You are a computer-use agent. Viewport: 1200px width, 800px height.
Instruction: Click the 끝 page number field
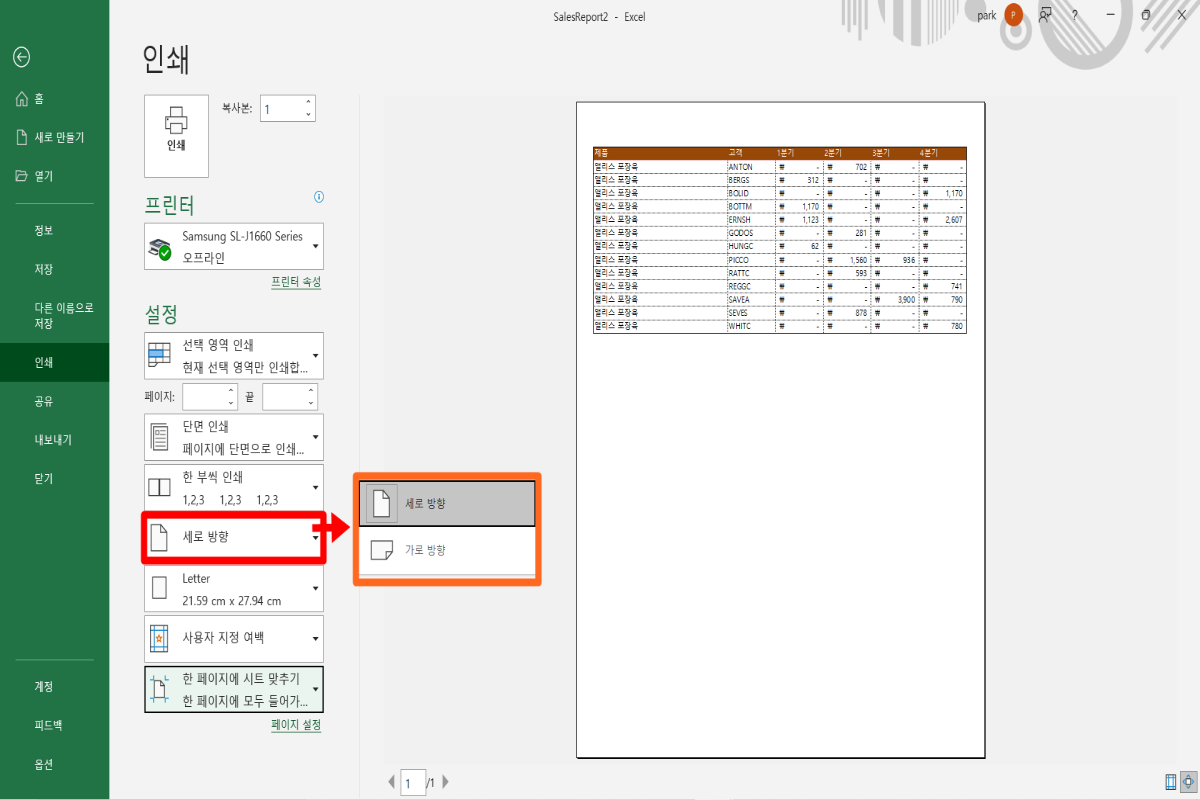[x=283, y=397]
